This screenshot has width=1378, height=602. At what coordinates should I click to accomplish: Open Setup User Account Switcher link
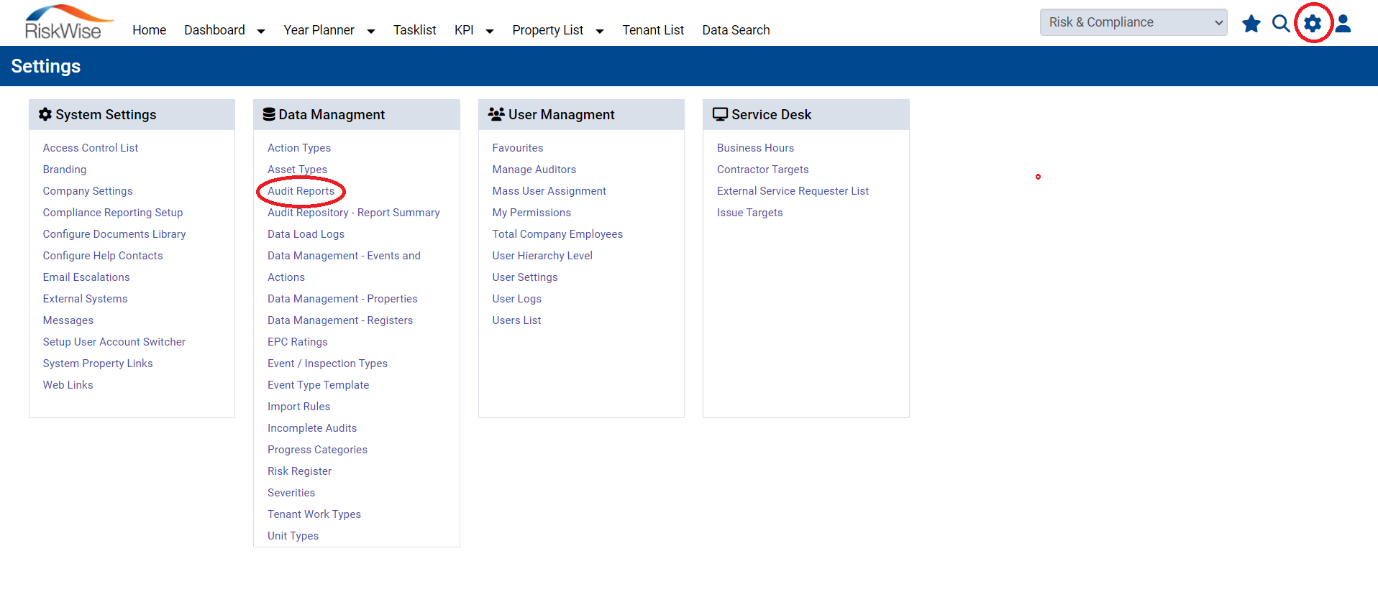(114, 342)
